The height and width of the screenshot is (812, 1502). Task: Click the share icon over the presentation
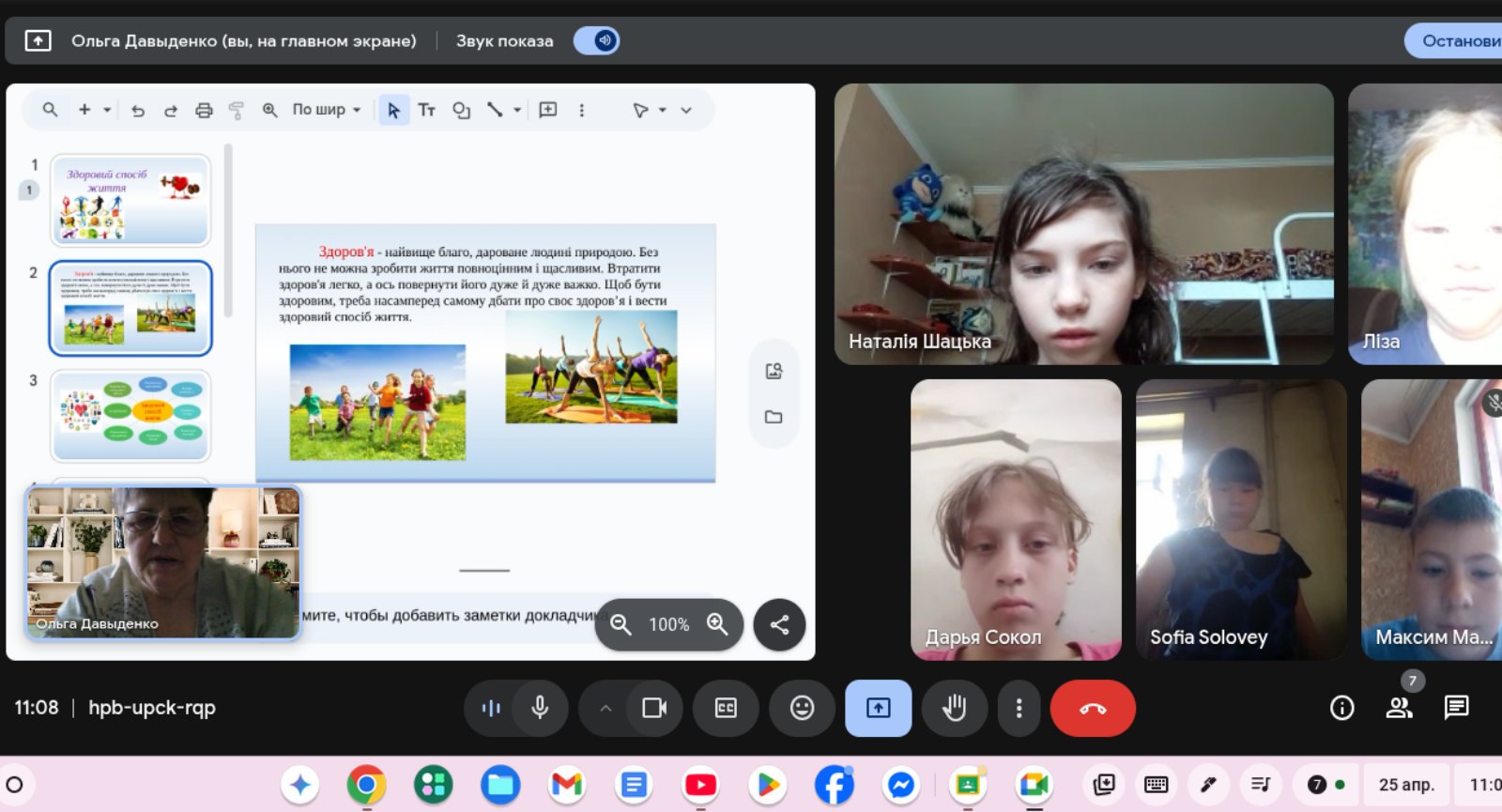point(779,624)
